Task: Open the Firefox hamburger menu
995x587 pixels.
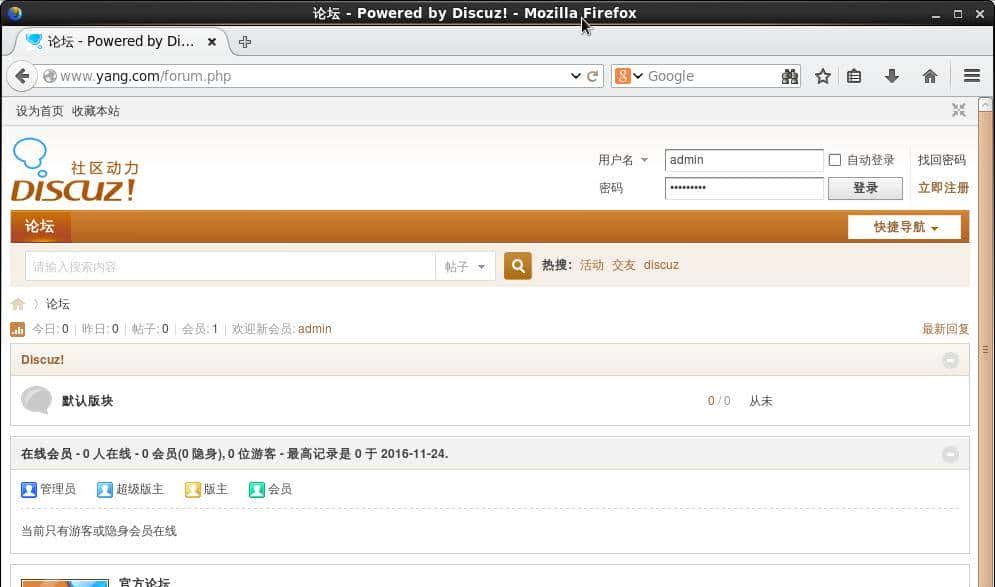Action: tap(971, 75)
